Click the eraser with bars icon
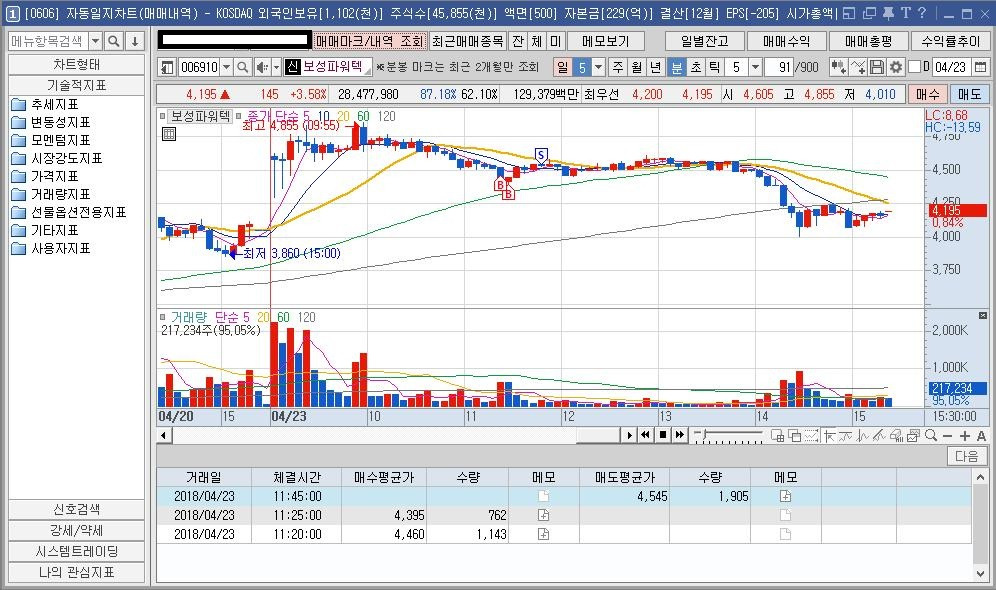 [x=896, y=435]
